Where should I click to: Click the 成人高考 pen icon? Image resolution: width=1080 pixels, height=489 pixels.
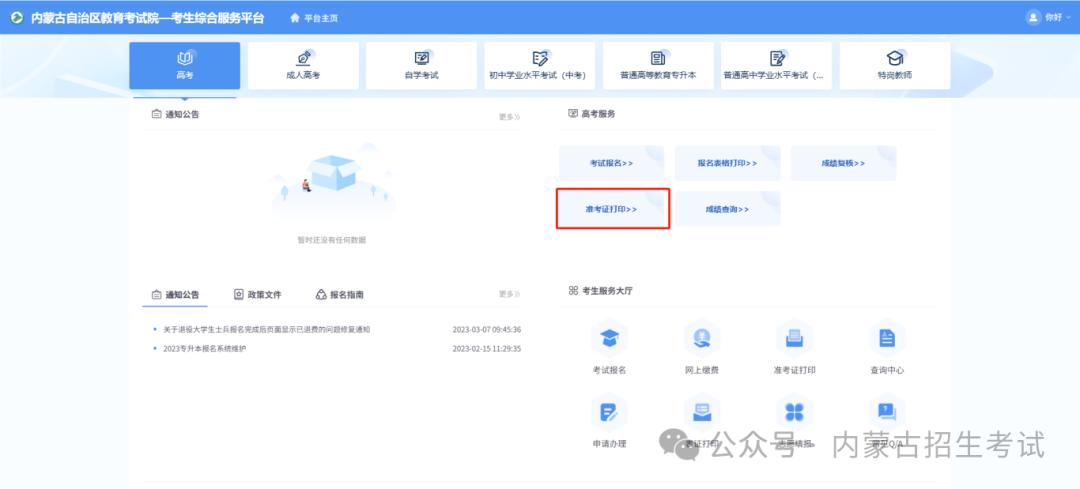(303, 58)
